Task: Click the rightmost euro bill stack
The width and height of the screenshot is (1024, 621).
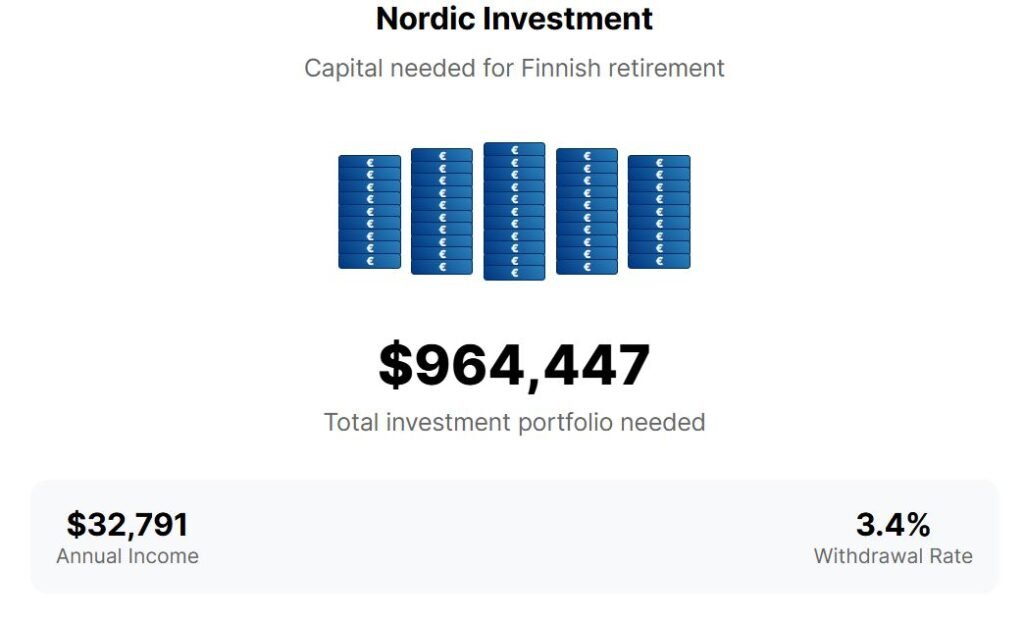Action: coord(659,212)
